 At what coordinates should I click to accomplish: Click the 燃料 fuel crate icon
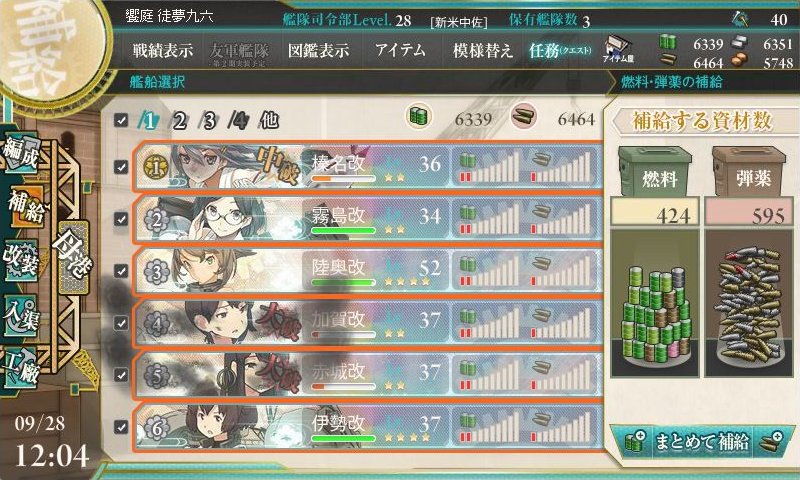click(x=655, y=171)
